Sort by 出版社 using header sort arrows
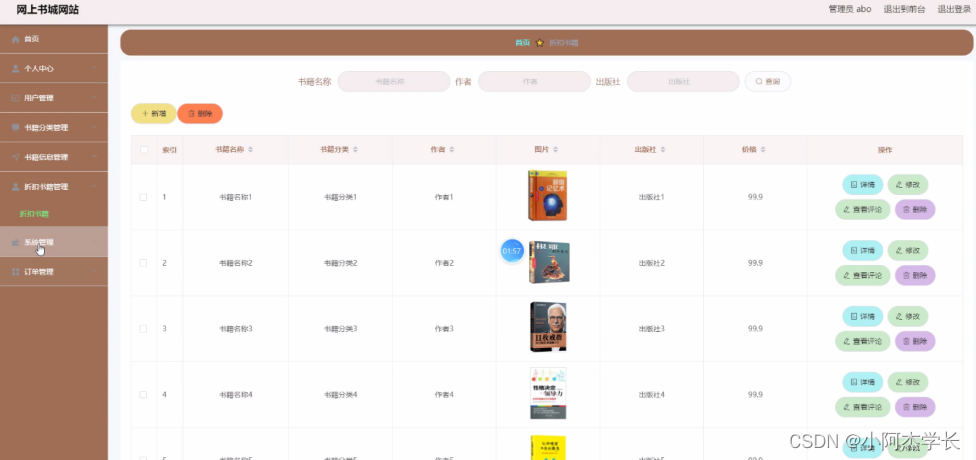Image resolution: width=976 pixels, height=460 pixels. tap(663, 150)
